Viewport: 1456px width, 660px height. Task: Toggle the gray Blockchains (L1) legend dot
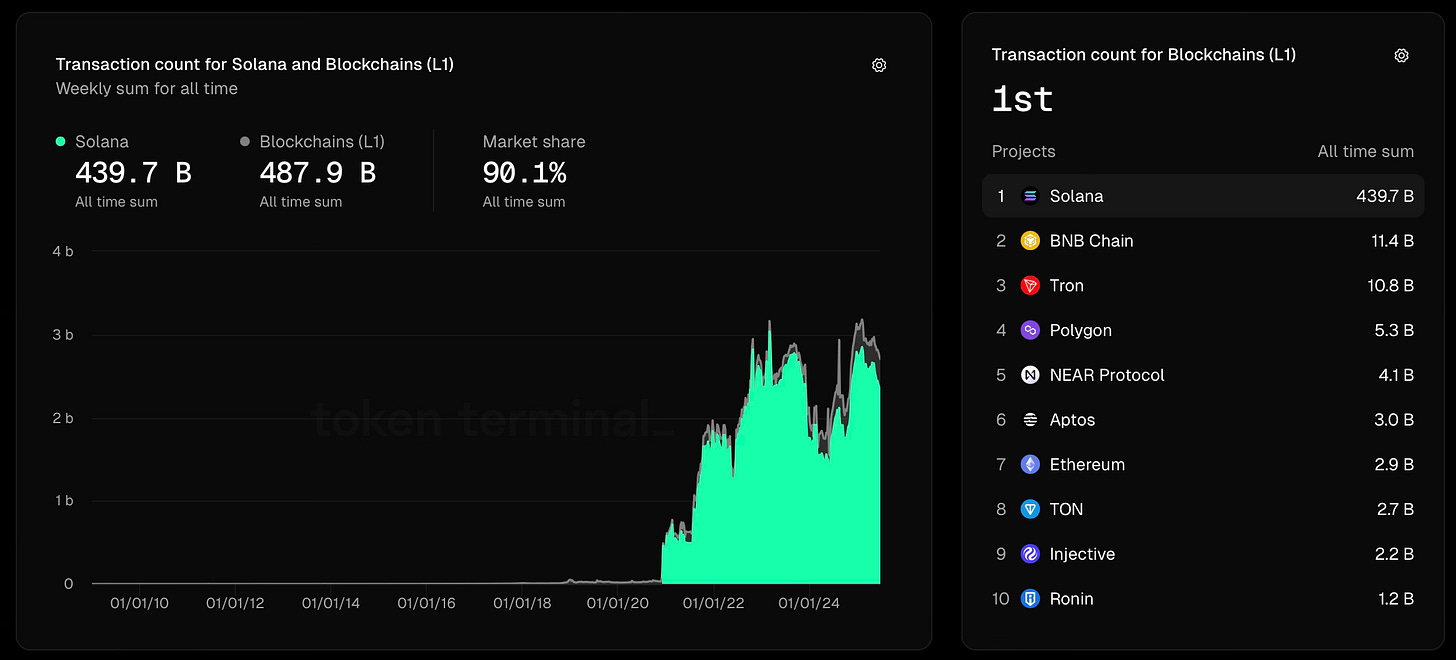point(245,142)
